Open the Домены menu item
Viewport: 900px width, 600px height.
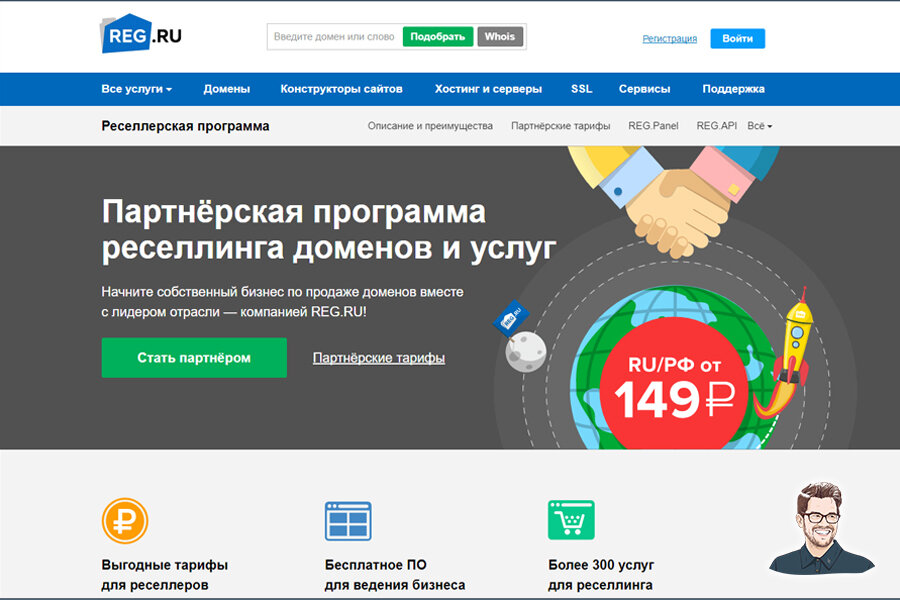227,89
